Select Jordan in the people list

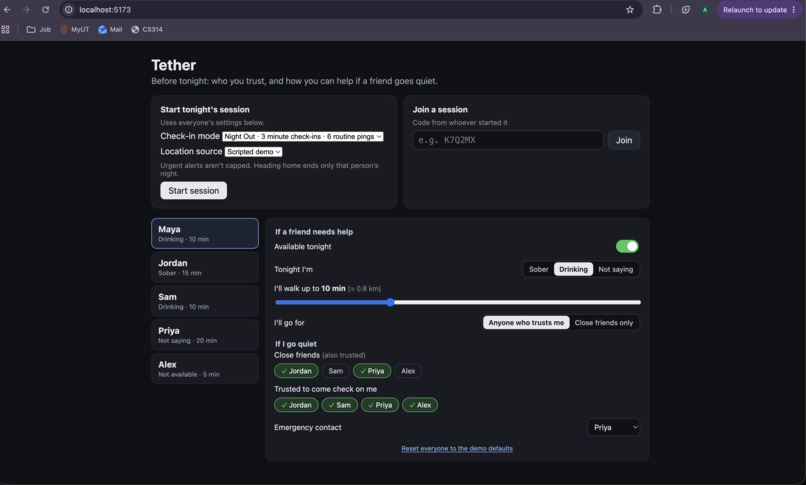[205, 267]
